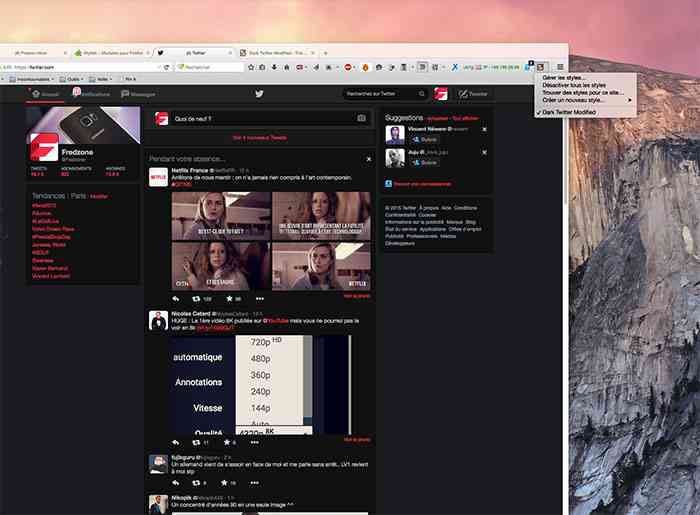Favorite the fujiiguru tweet

point(225,482)
